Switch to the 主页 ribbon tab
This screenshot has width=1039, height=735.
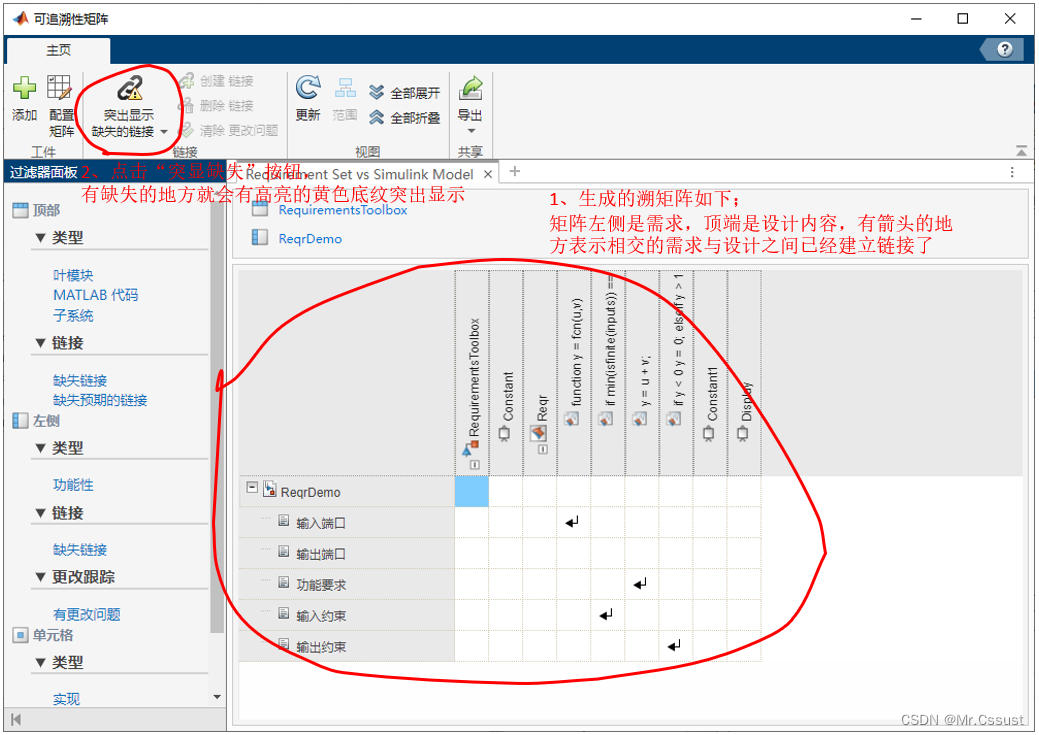(59, 50)
